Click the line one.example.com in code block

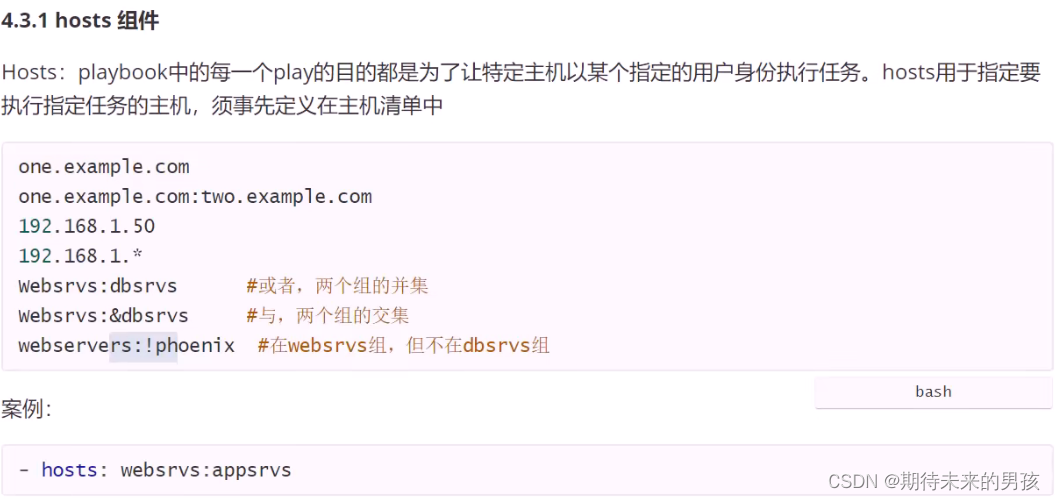click(x=104, y=167)
